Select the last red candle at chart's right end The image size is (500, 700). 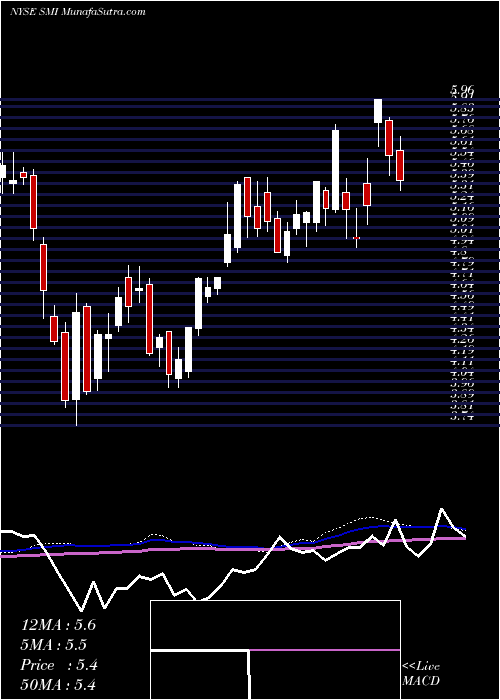tap(400, 164)
